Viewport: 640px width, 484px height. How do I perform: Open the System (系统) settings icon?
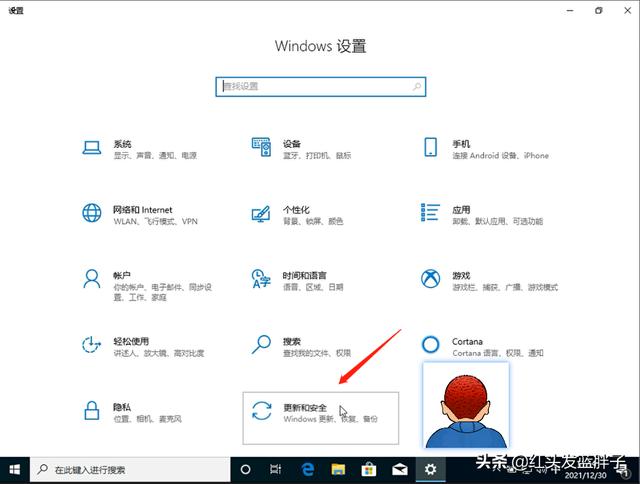click(x=91, y=148)
